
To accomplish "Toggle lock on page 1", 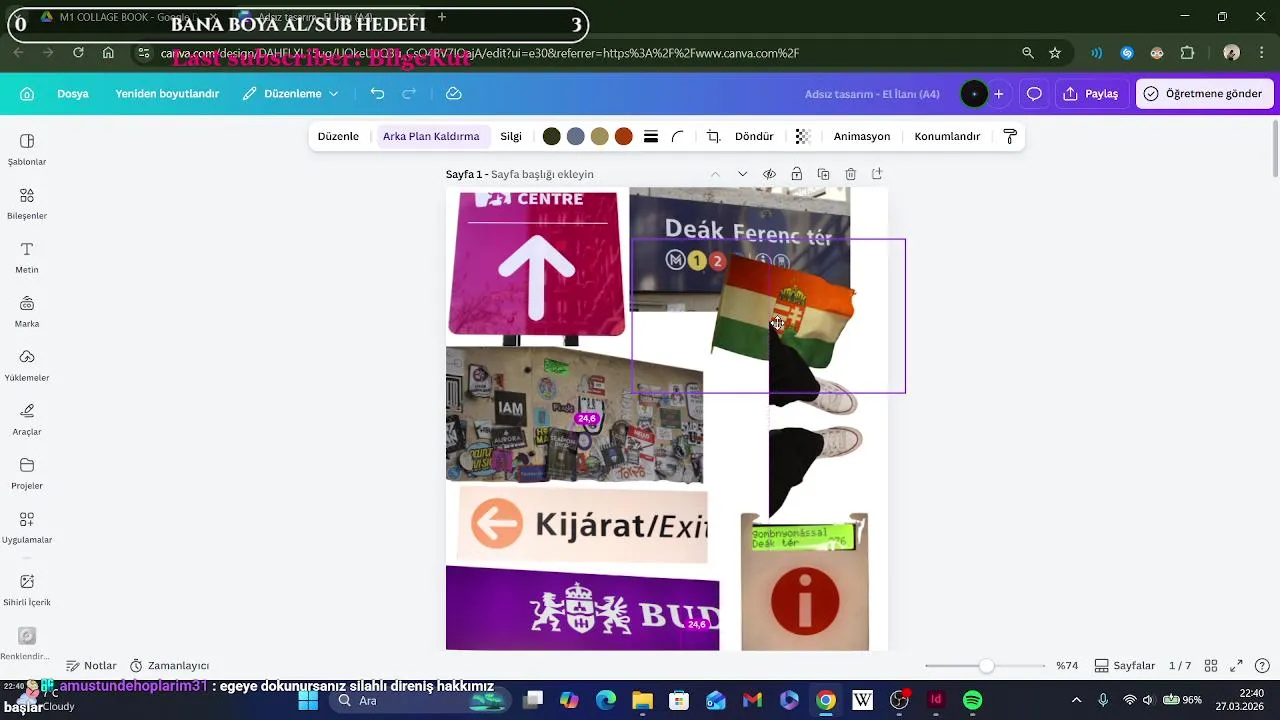I will (x=796, y=174).
